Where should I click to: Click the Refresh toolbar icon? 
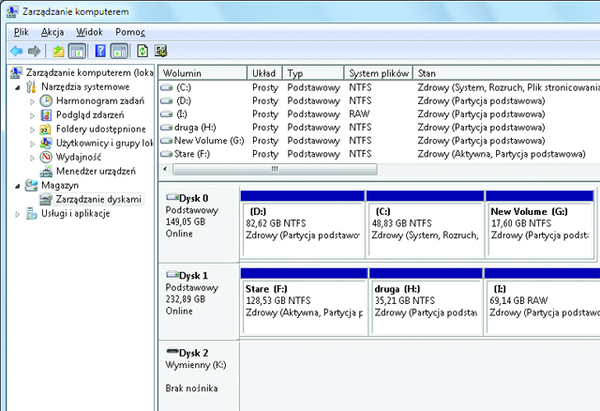[x=142, y=50]
